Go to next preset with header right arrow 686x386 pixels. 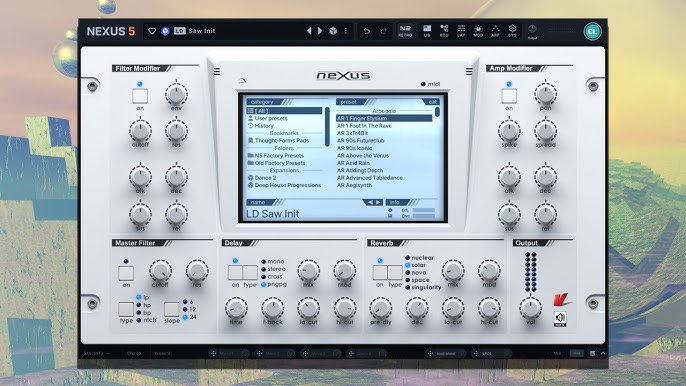pos(320,31)
